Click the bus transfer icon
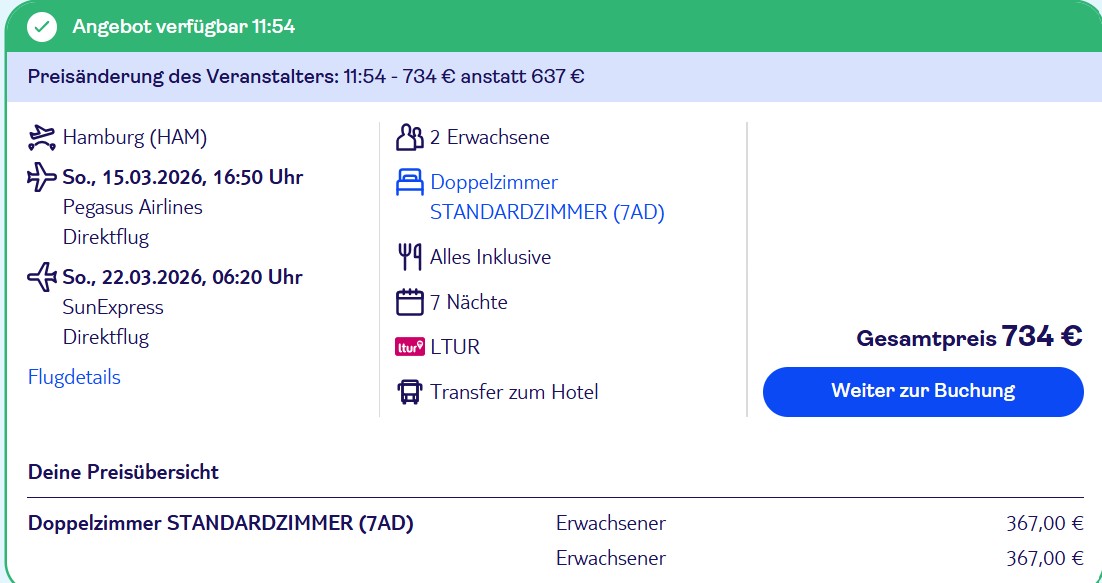This screenshot has width=1102, height=583. coord(410,392)
